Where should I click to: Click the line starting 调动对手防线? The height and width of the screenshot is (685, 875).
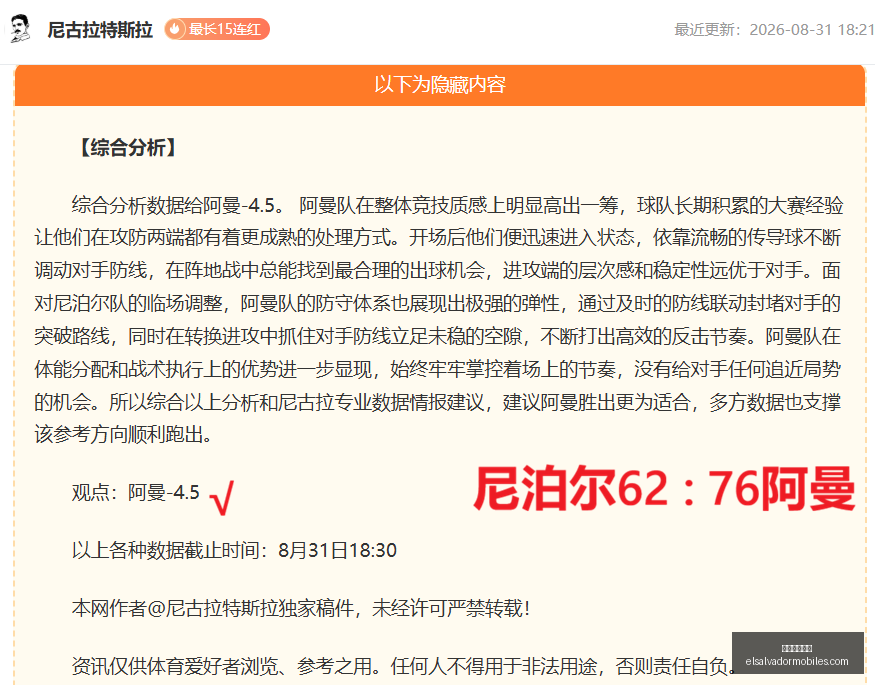pos(438,271)
